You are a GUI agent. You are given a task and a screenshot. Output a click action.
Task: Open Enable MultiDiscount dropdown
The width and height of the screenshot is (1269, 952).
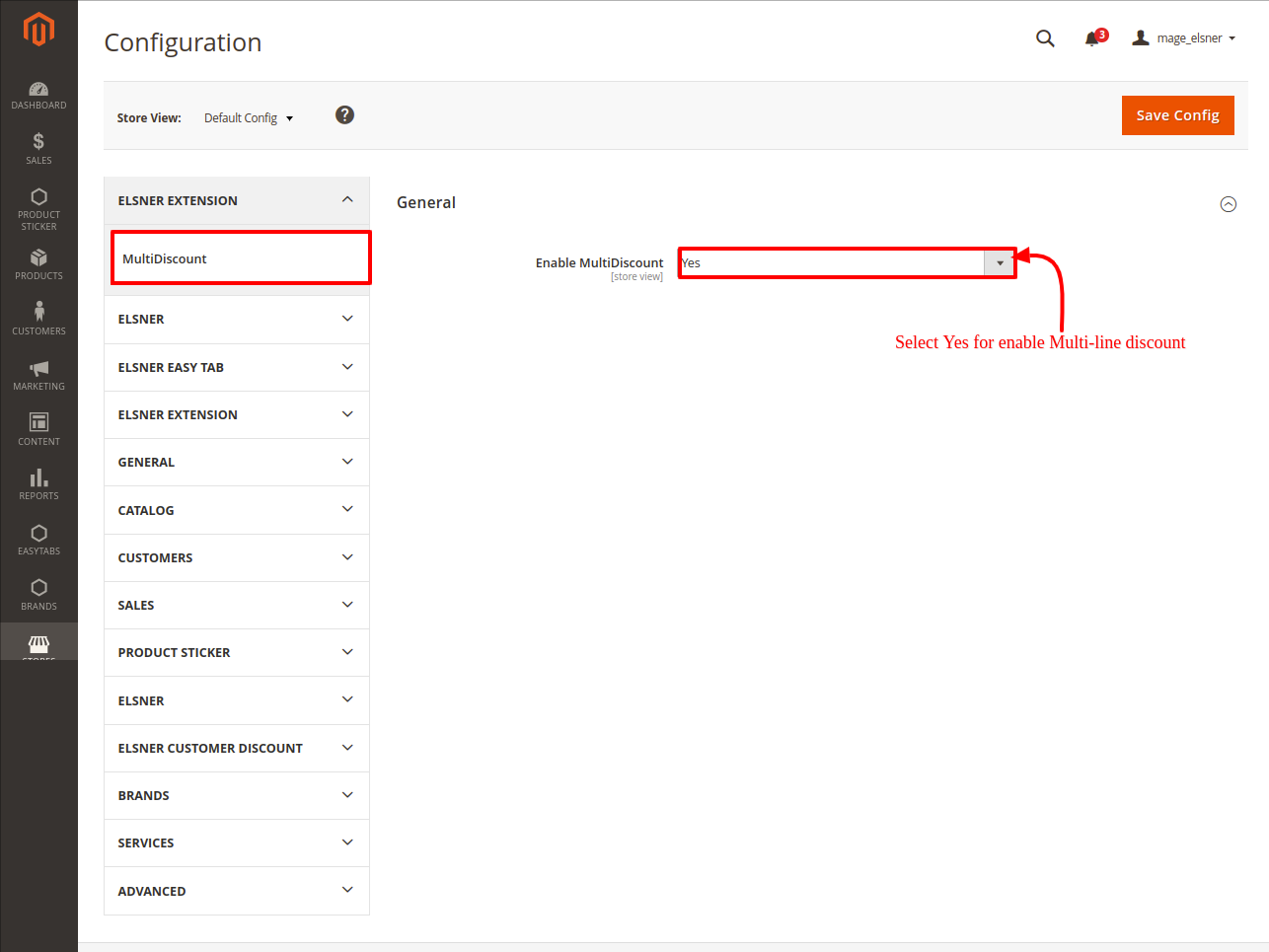pyautogui.click(x=847, y=263)
